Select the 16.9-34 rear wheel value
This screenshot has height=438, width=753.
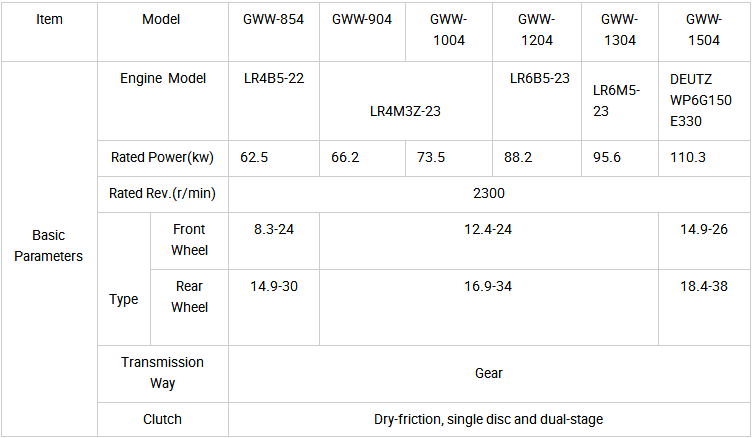pyautogui.click(x=488, y=287)
